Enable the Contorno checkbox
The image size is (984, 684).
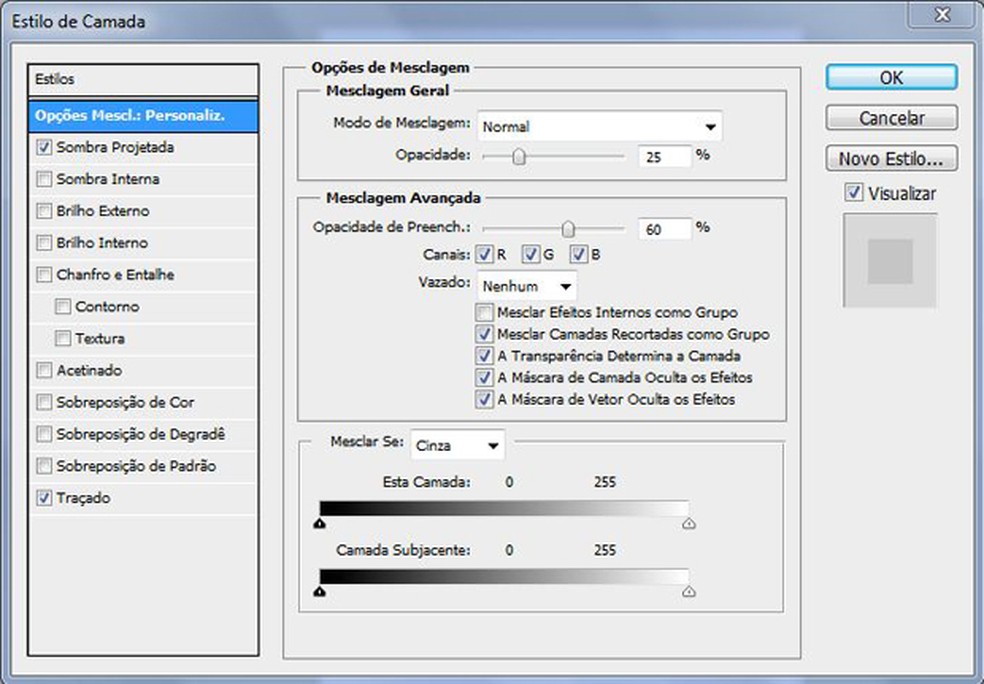point(63,307)
